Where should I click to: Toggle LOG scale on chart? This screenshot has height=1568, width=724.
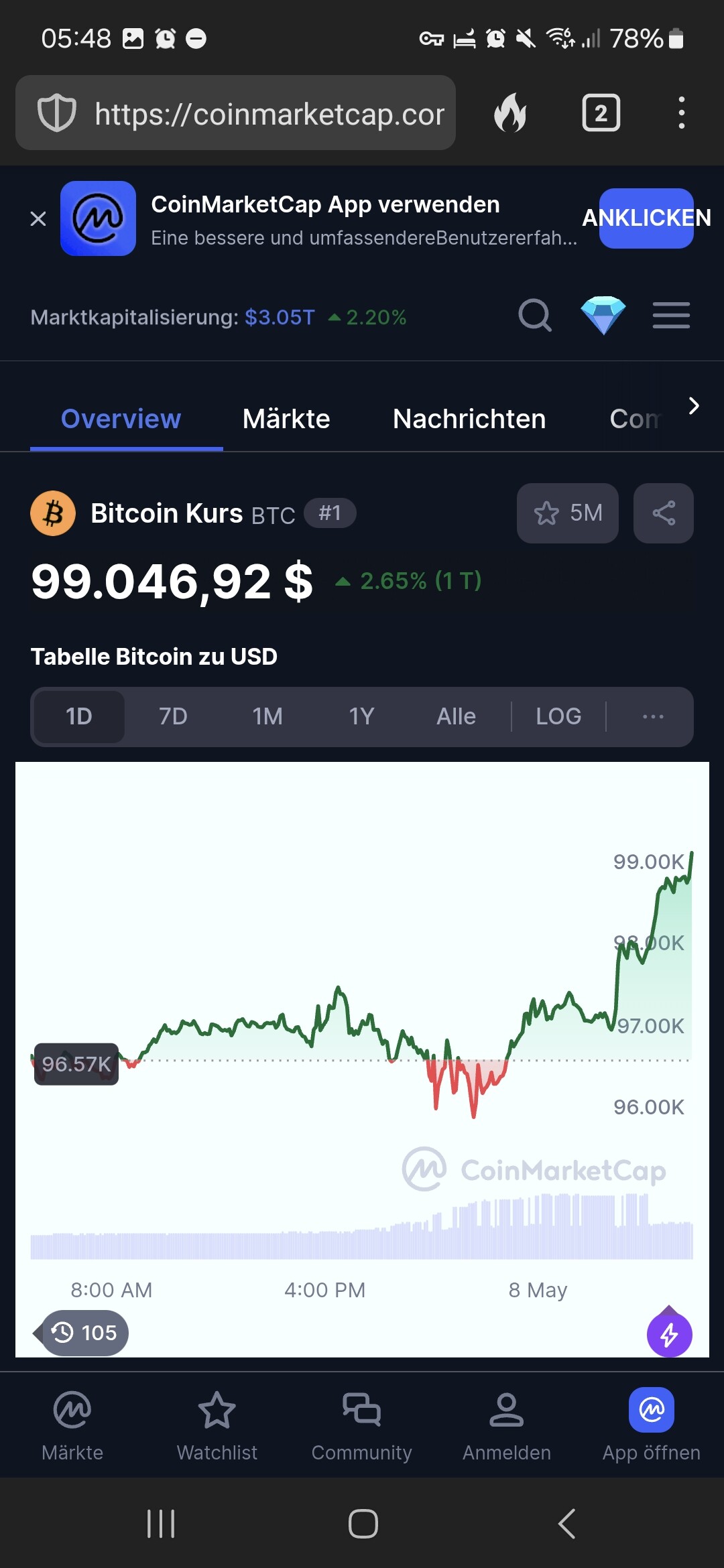(558, 717)
